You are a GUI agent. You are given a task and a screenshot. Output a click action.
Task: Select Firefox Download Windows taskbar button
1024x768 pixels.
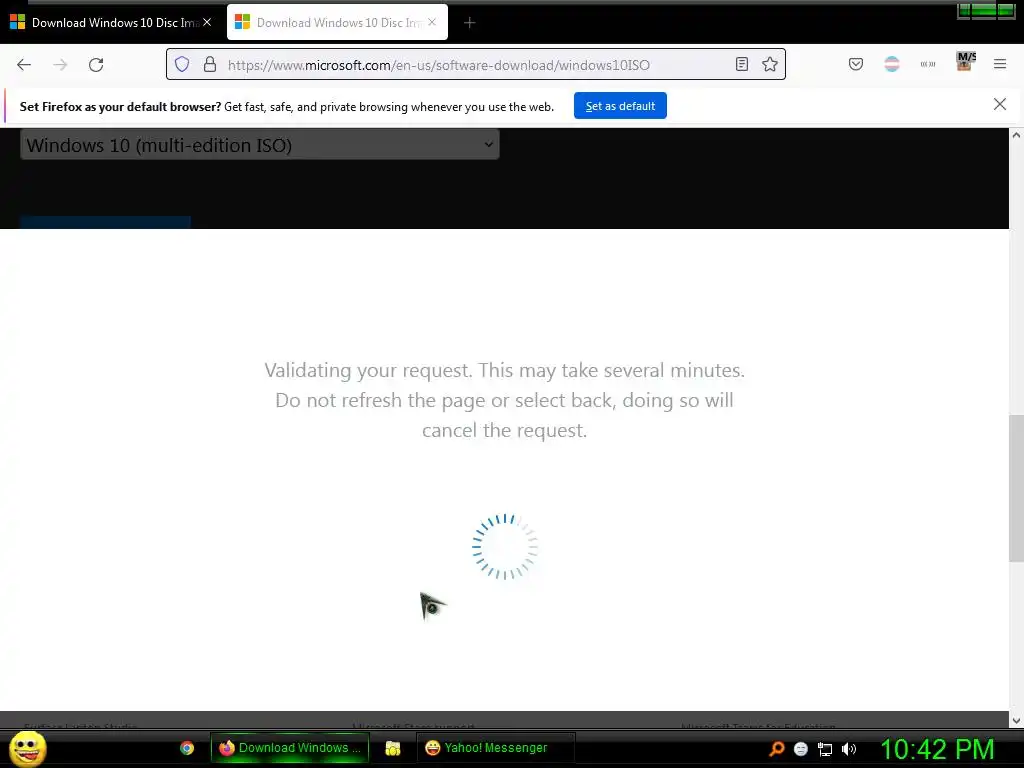coord(290,748)
